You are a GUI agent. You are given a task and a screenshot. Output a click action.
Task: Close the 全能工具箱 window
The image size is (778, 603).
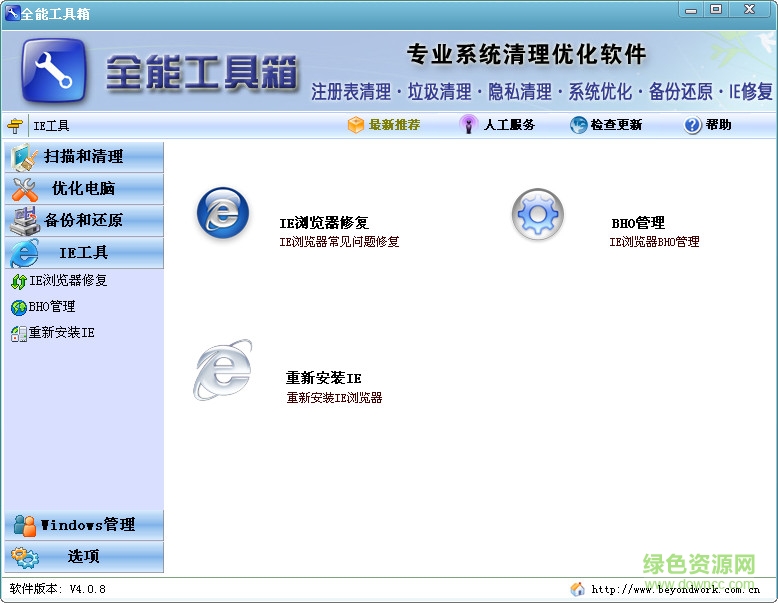coord(749,9)
